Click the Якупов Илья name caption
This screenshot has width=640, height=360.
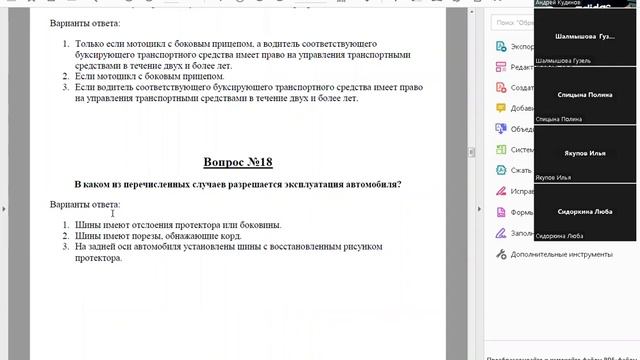(553, 178)
